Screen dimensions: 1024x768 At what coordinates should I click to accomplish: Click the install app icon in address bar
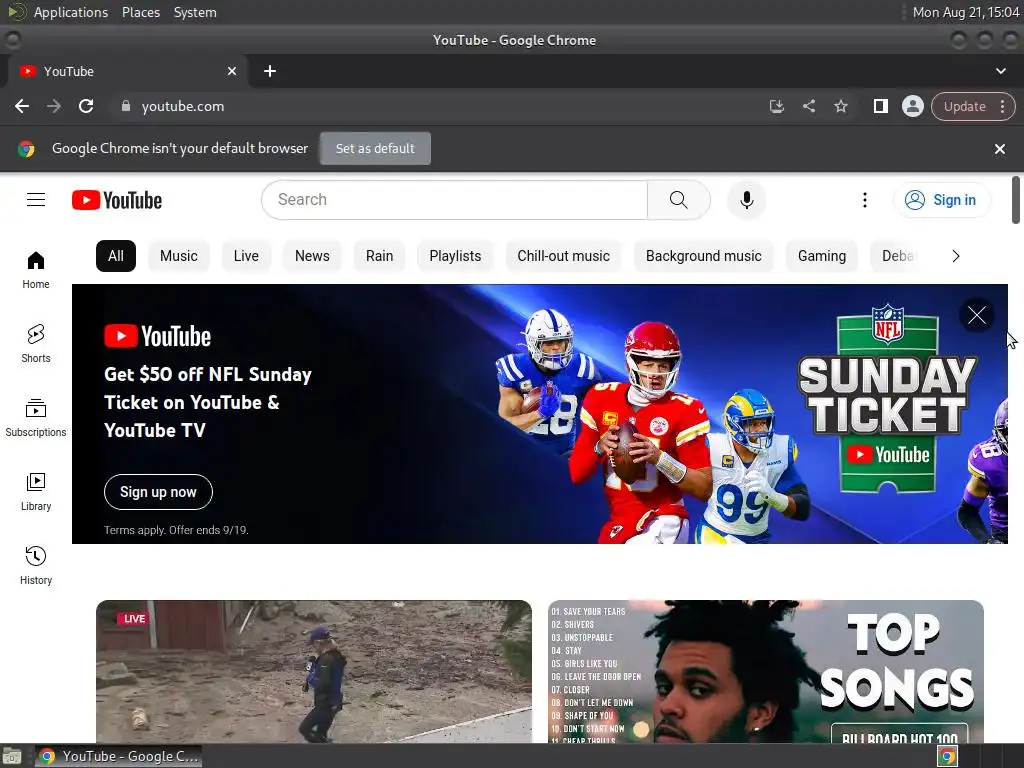coord(776,106)
